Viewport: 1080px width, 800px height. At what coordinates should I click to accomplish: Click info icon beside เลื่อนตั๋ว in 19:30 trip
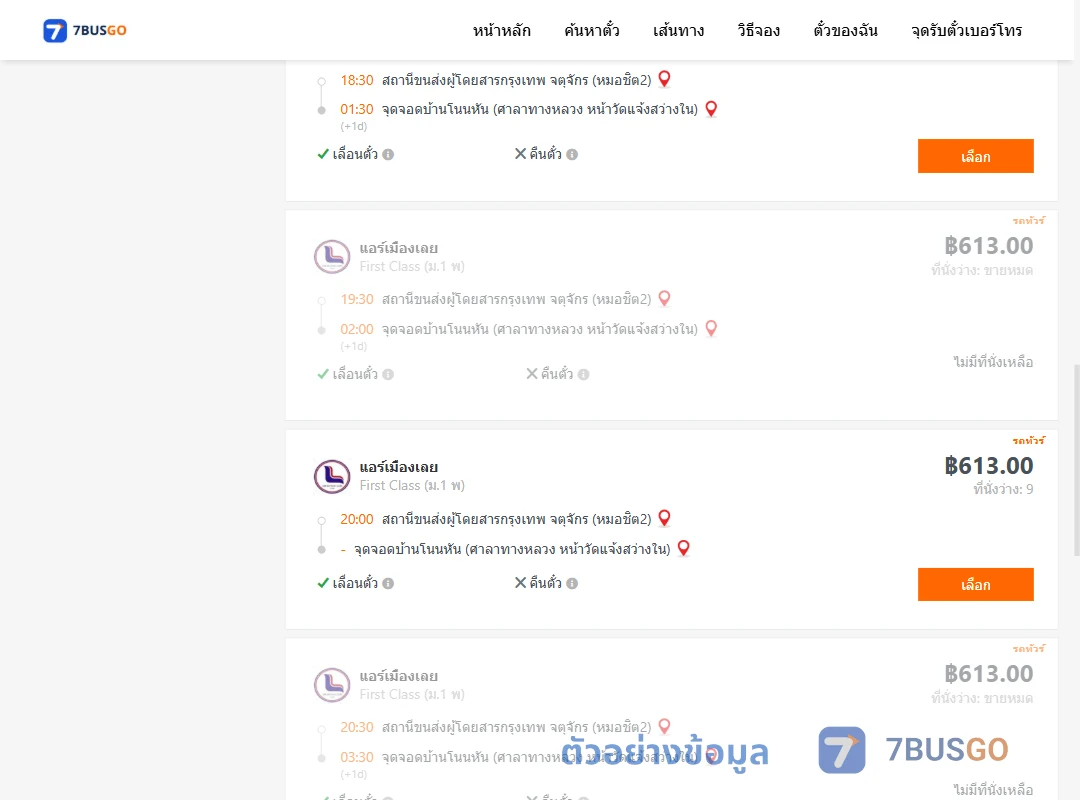[388, 374]
